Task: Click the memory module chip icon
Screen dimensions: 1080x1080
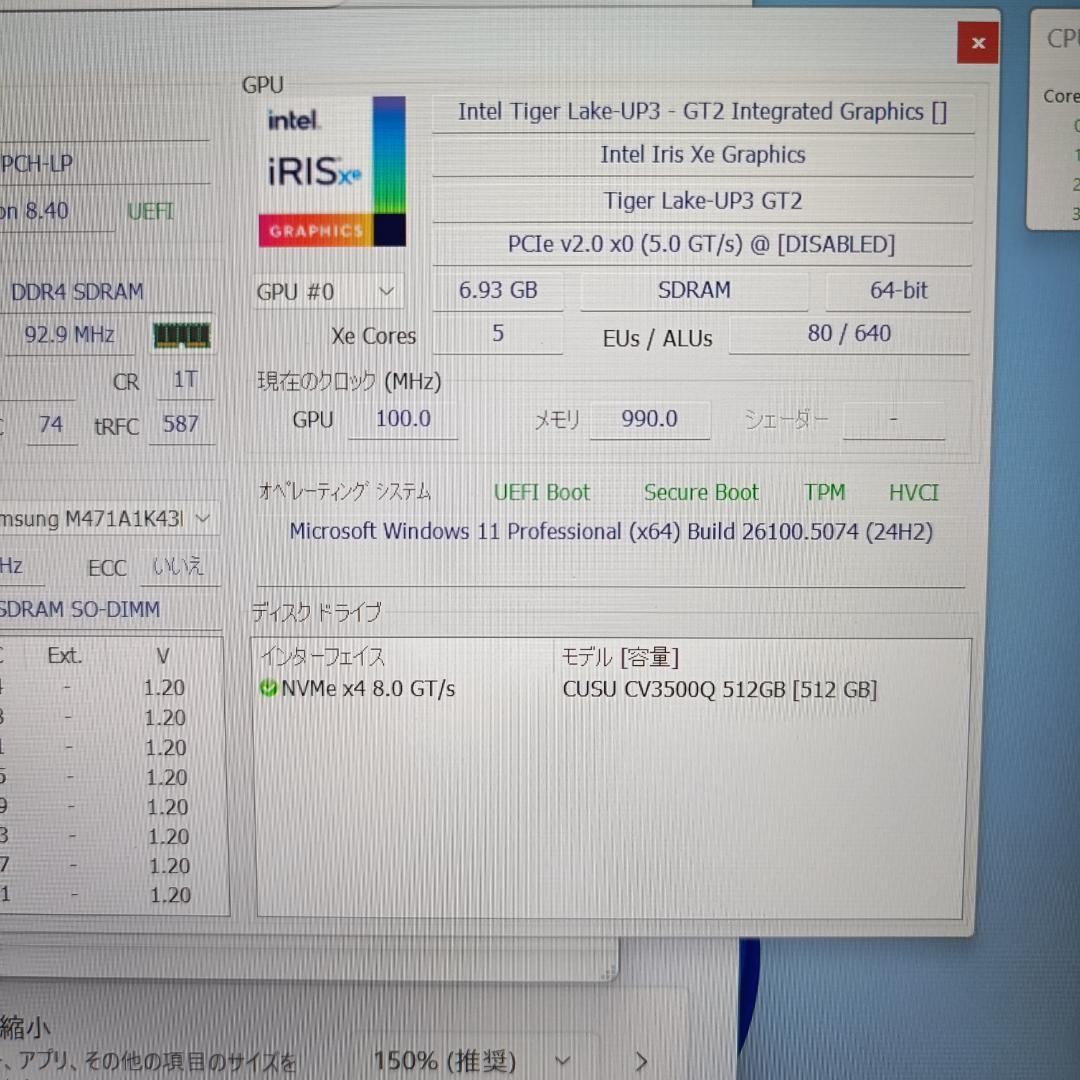Action: click(182, 335)
